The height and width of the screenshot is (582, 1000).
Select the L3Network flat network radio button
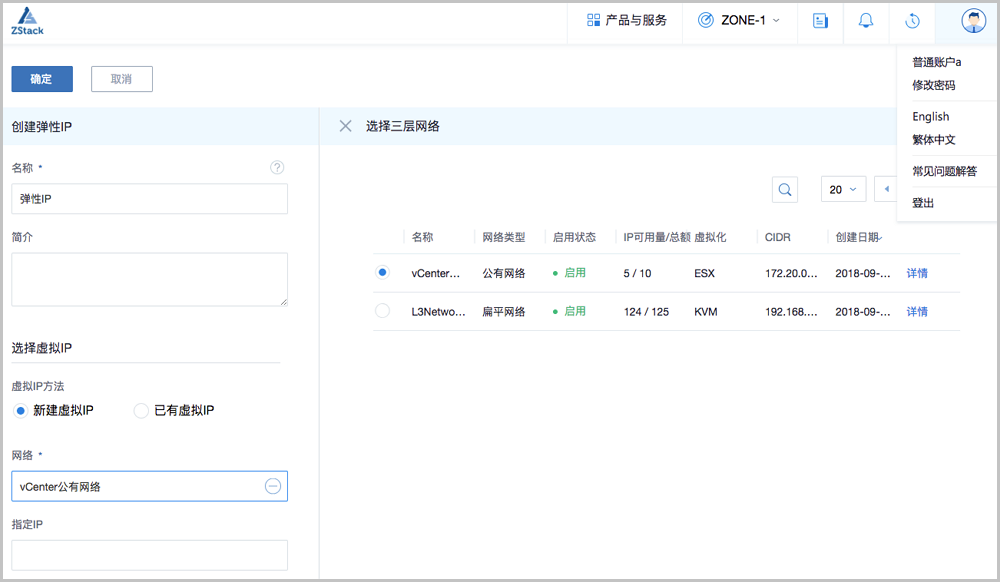tap(382, 311)
